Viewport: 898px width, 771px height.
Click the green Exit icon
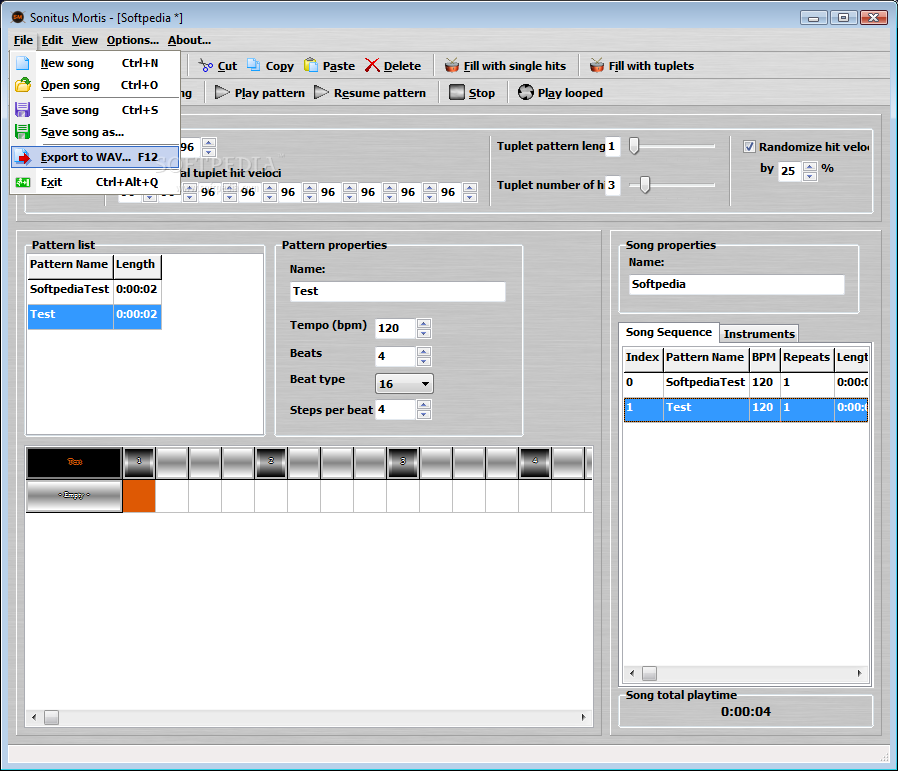tap(22, 182)
